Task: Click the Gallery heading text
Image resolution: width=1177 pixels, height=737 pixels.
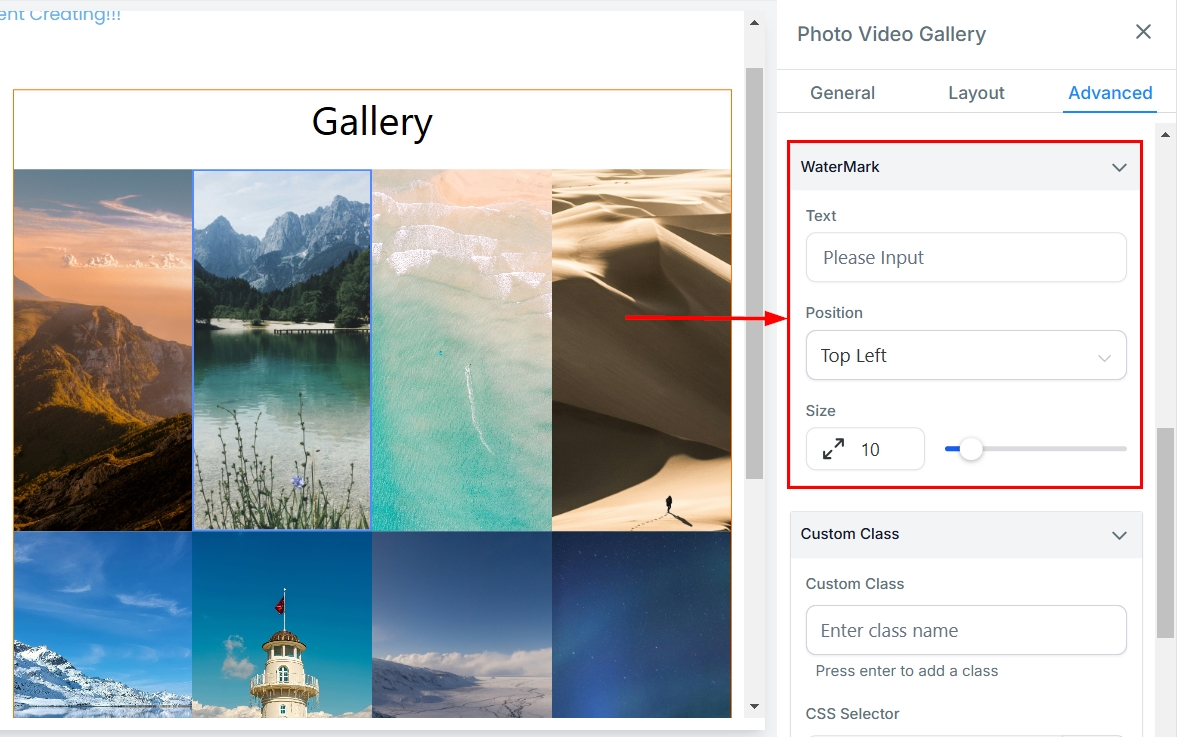Action: 372,122
